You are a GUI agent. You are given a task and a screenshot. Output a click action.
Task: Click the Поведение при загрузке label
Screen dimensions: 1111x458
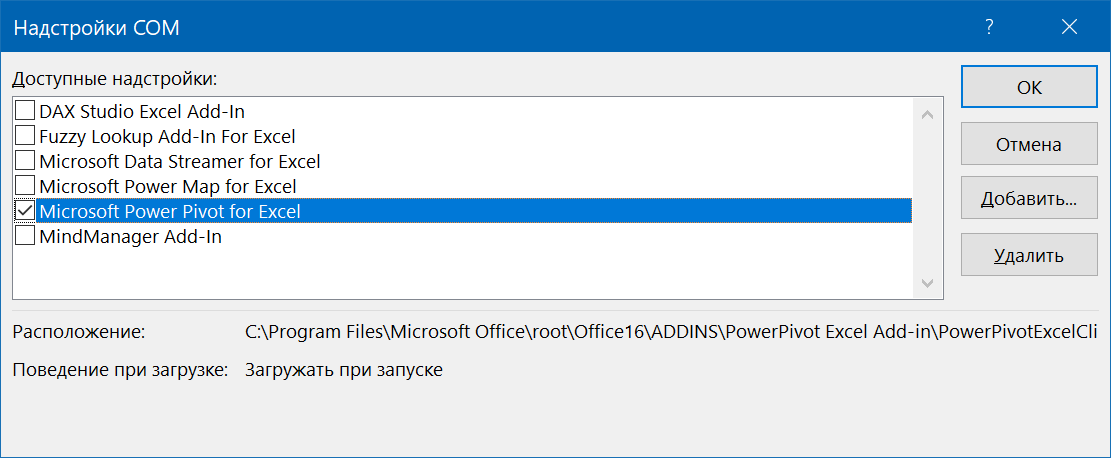coord(121,370)
